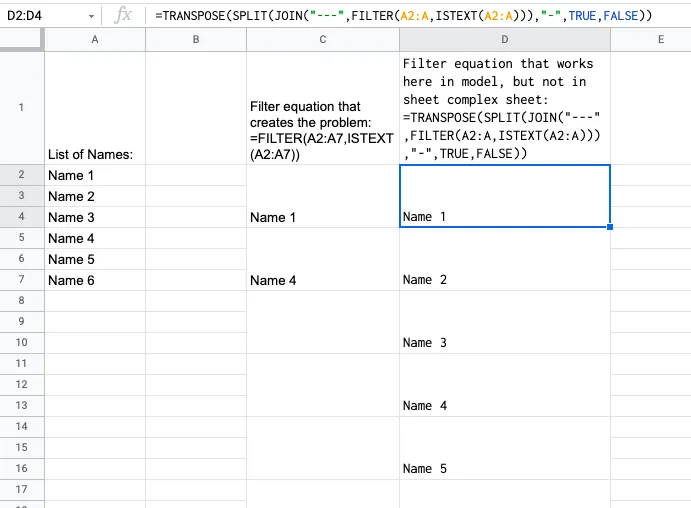Click the blue fill handle of selection
This screenshot has height=508, width=691.
(x=610, y=227)
